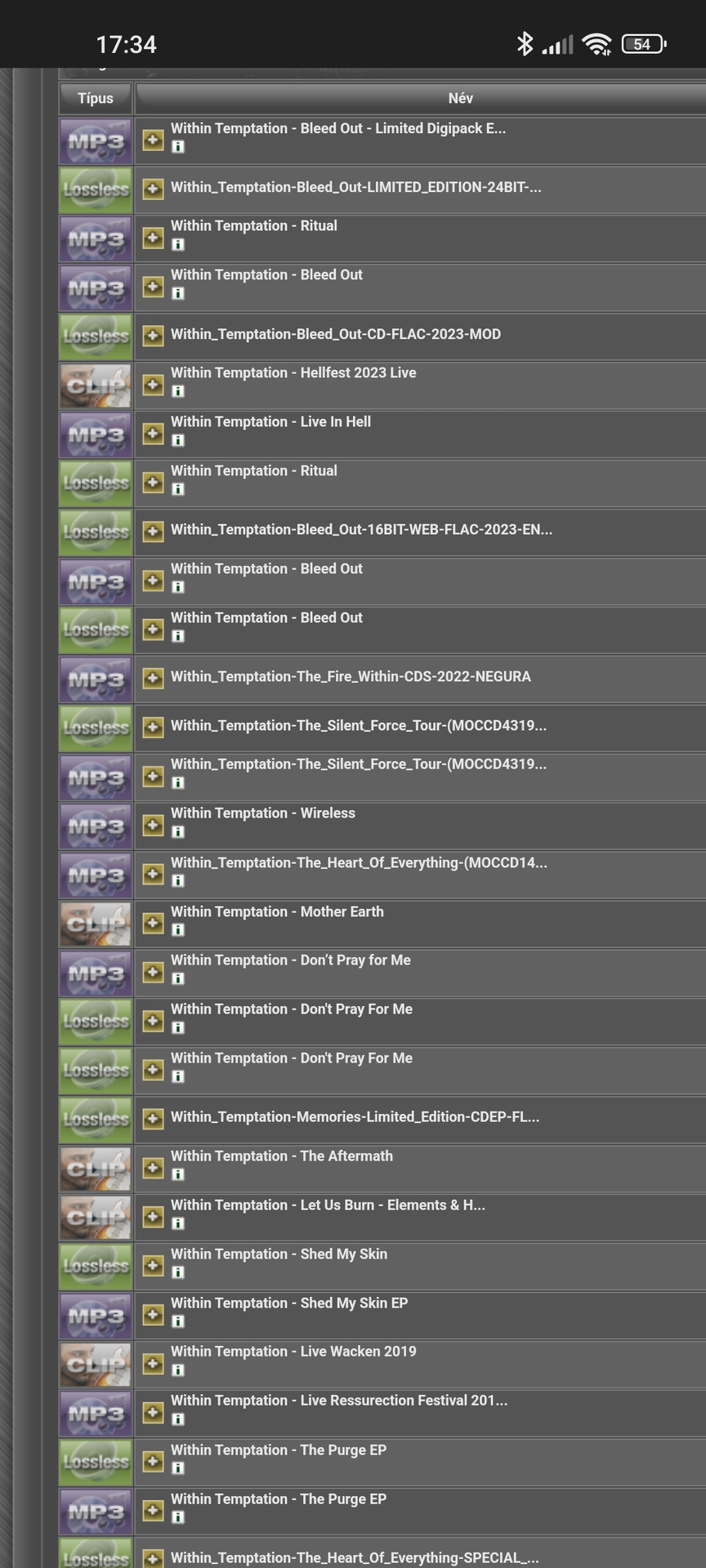Screen dimensions: 706x1568
Task: Click the Clip icon beside Hellfest 2023 Live
Action: point(96,386)
